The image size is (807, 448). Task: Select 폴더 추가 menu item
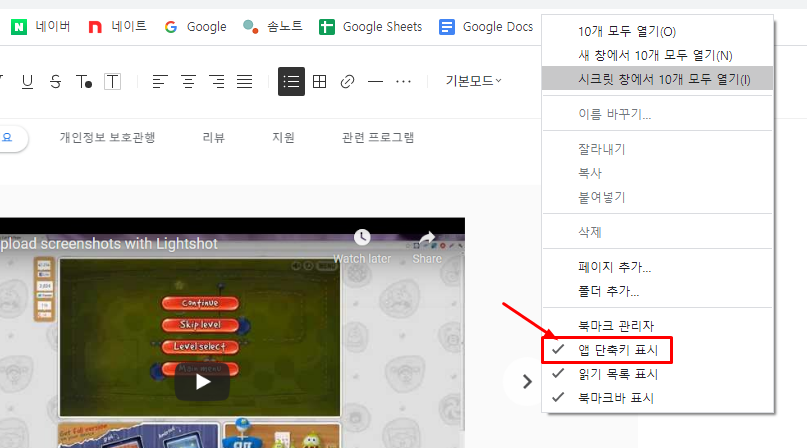pos(657,291)
